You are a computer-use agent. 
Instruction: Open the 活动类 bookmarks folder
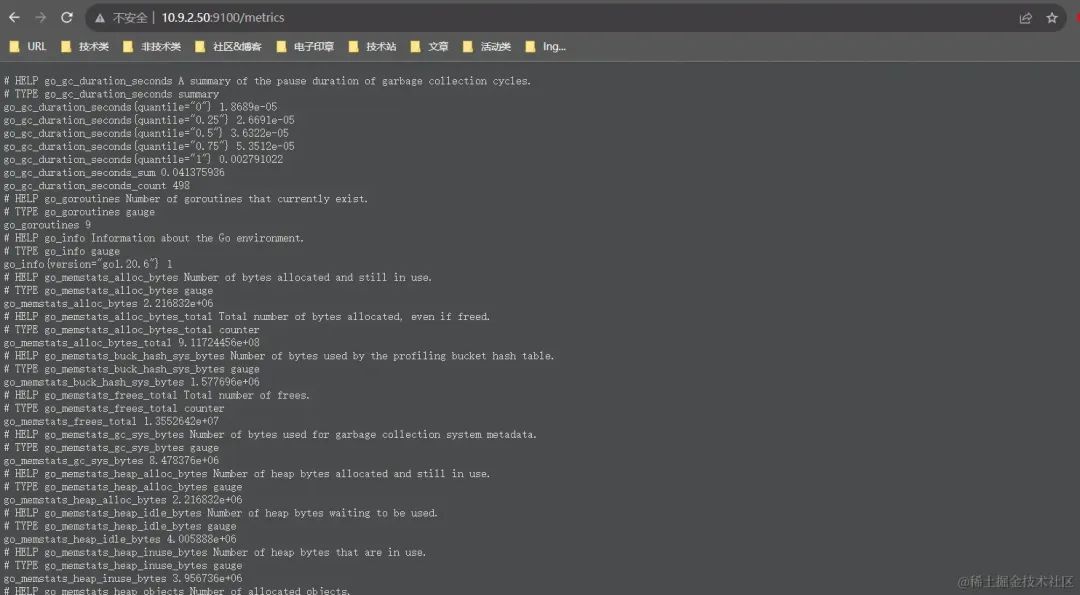point(487,47)
